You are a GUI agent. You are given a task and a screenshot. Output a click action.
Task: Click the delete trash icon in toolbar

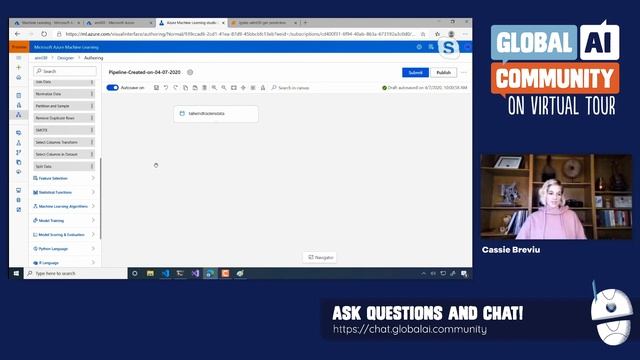tap(204, 88)
